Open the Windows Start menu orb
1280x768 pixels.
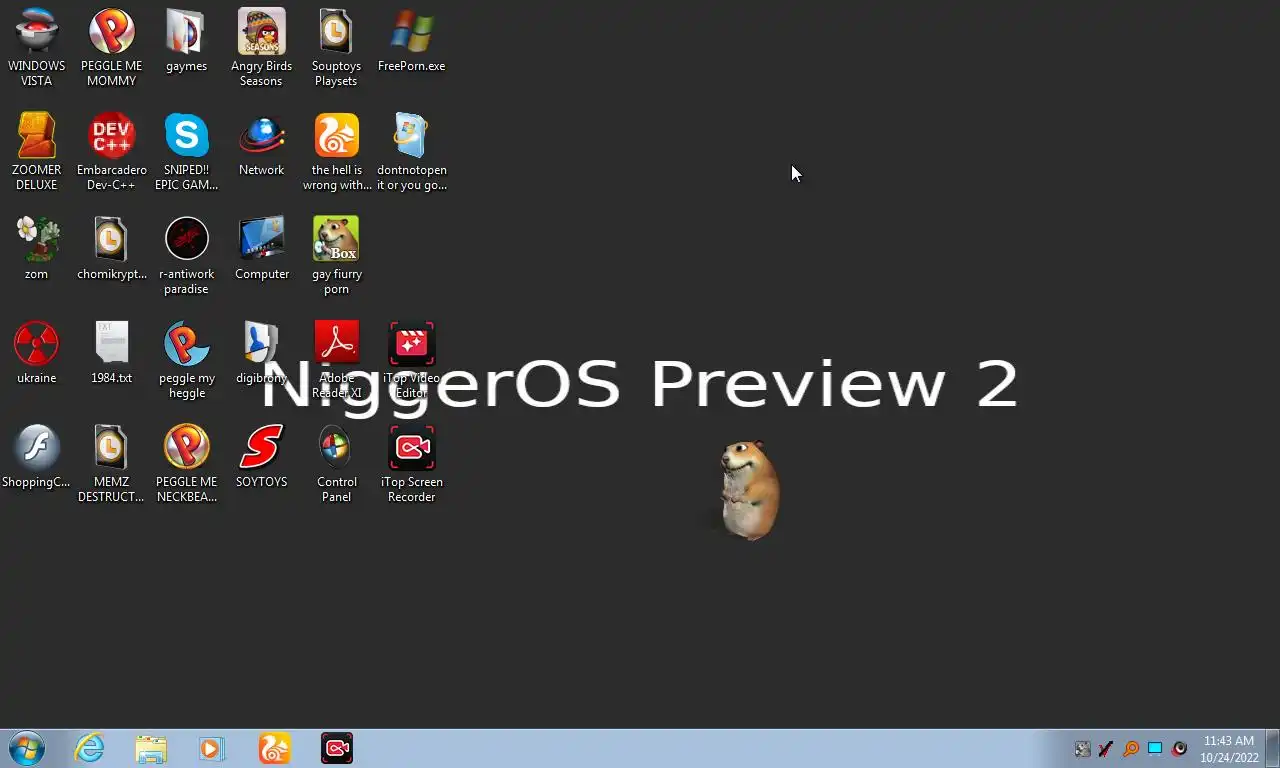27,748
